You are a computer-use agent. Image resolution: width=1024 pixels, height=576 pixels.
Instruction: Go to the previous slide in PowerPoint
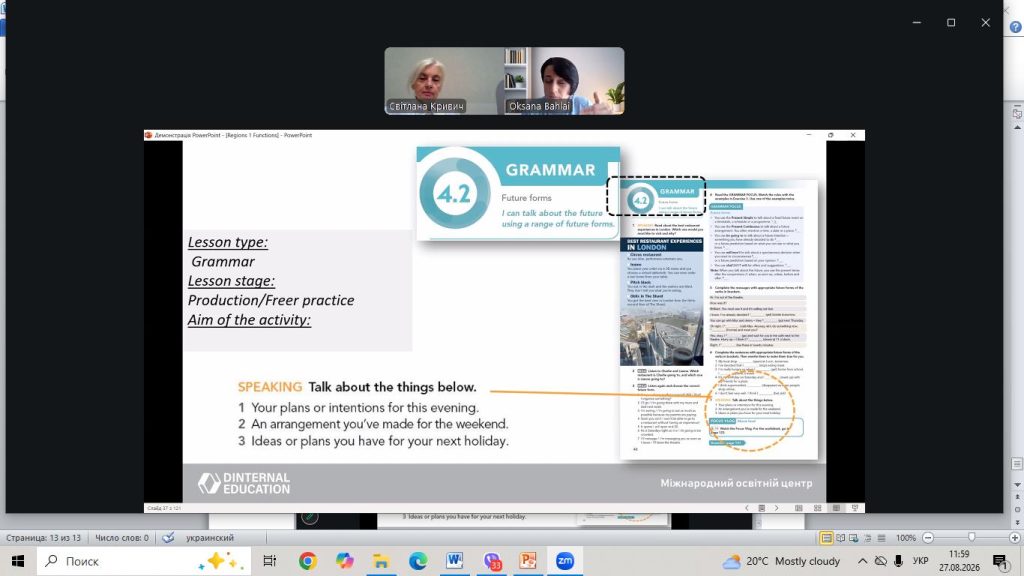pyautogui.click(x=747, y=508)
